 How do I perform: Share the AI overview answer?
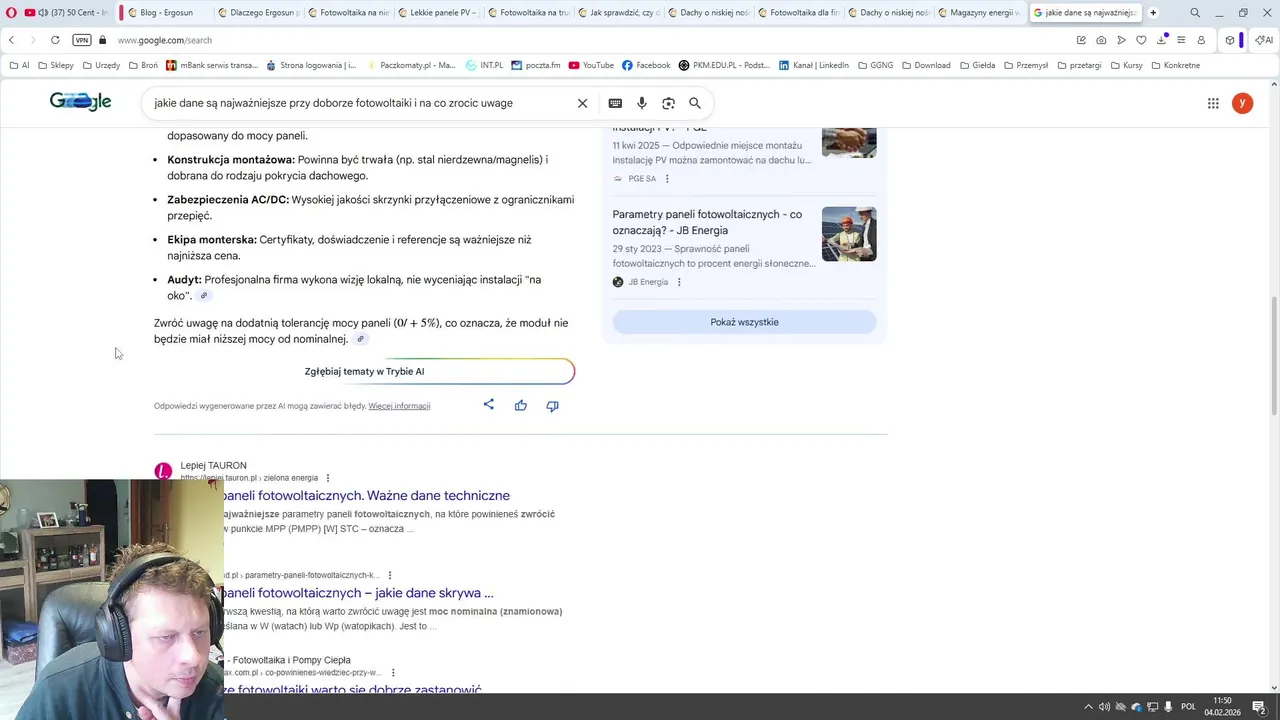tap(489, 405)
